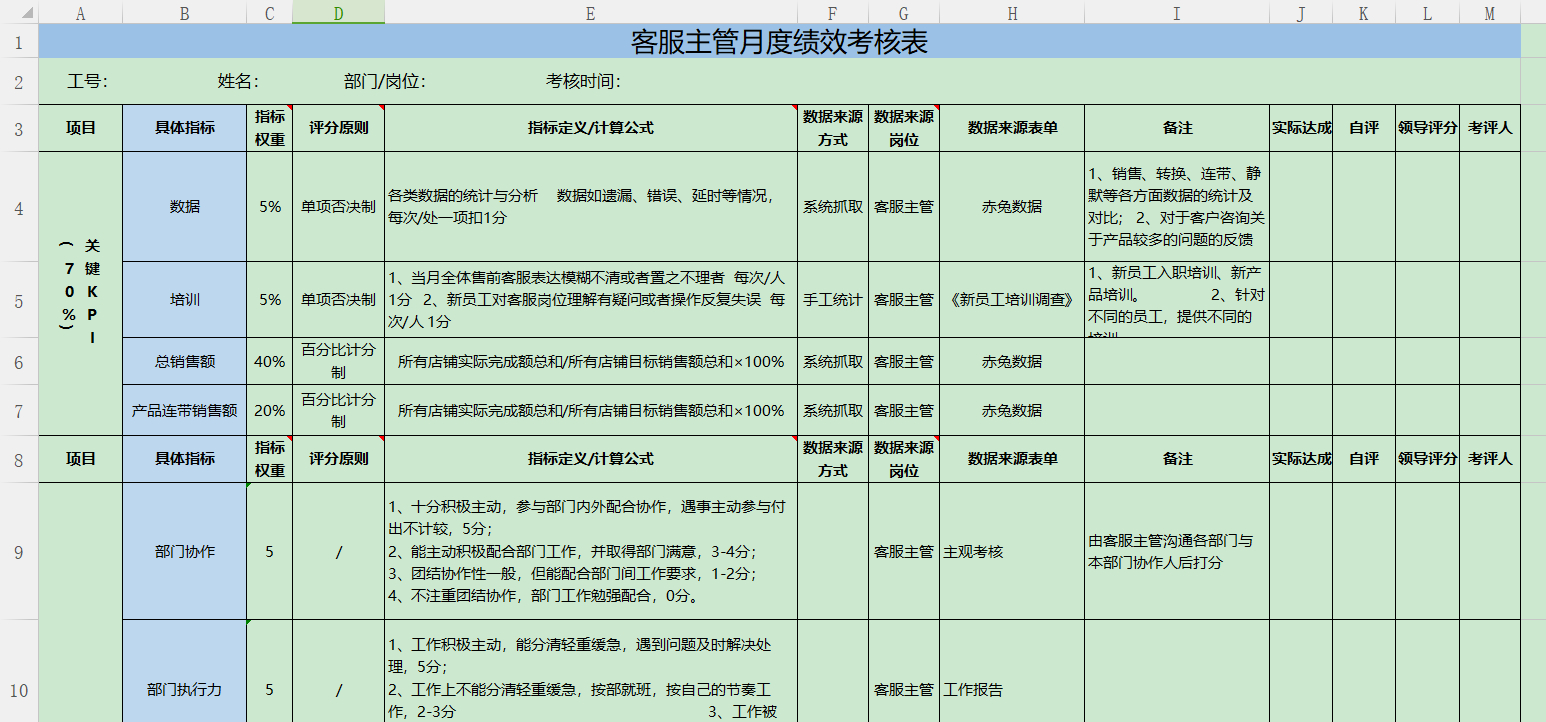
Task: Click 5% weight in the 数据 row
Action: pos(270,207)
